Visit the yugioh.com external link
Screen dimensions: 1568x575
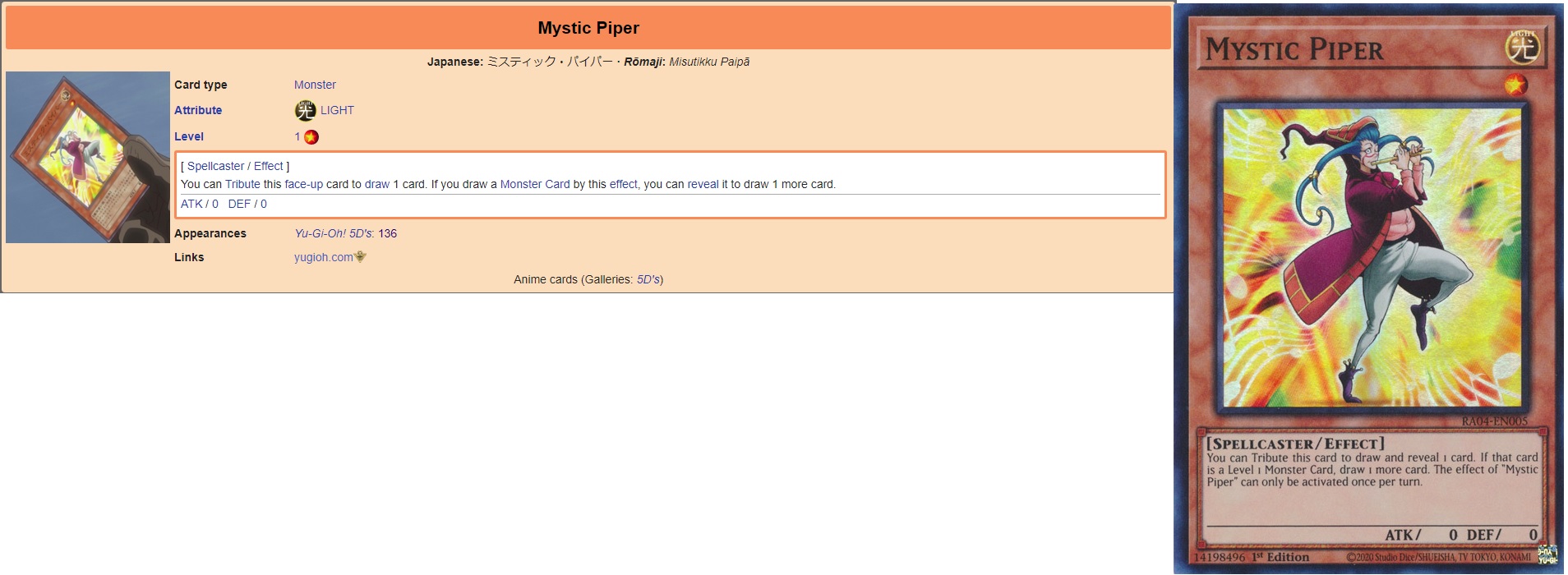[324, 257]
